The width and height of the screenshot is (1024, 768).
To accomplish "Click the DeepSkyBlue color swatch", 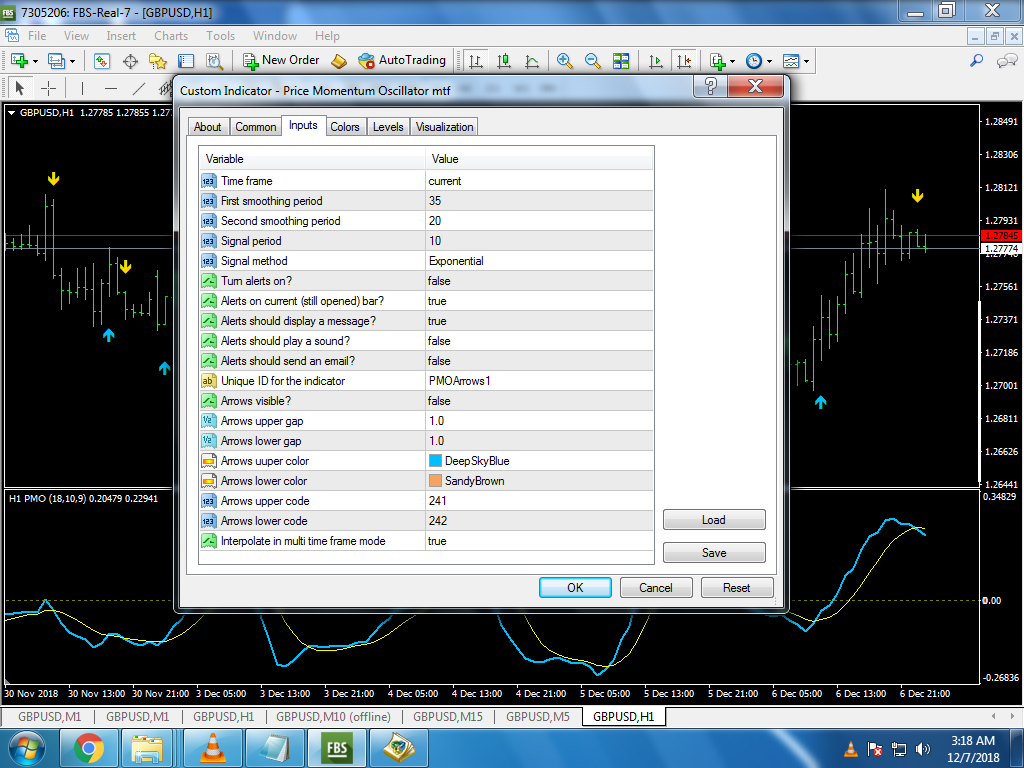I will pyautogui.click(x=435, y=461).
